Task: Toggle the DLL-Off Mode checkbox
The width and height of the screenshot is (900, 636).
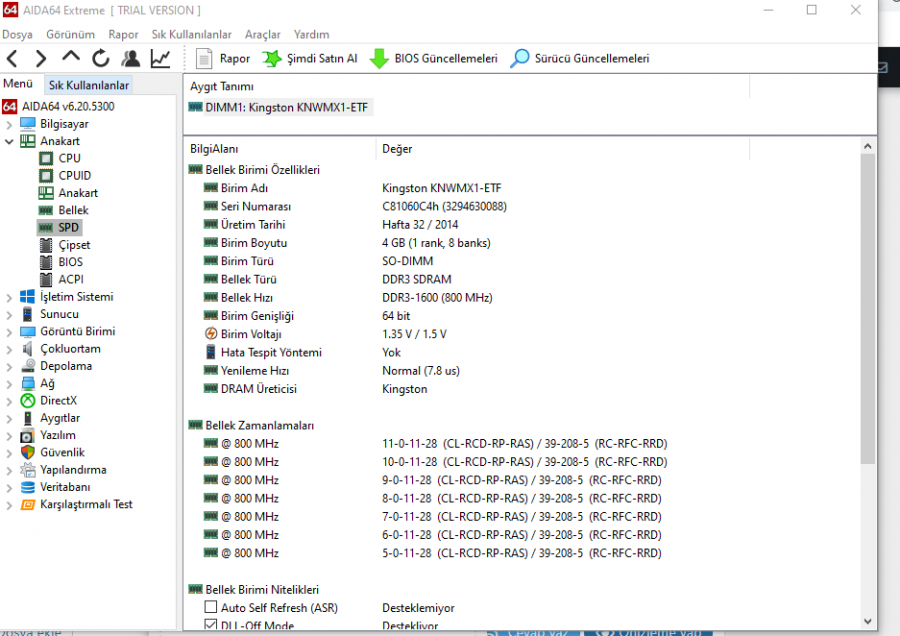Action: click(211, 625)
